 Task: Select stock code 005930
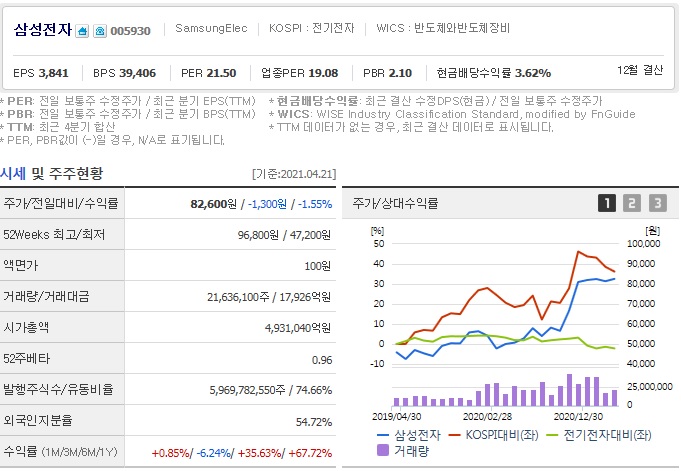[x=130, y=31]
